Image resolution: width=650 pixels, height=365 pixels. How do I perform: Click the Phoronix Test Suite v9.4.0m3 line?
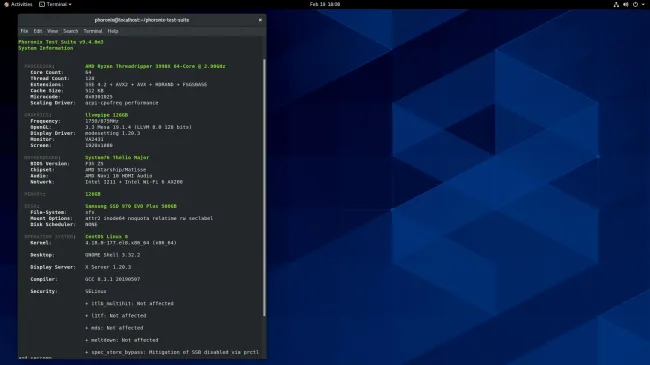(x=61, y=42)
